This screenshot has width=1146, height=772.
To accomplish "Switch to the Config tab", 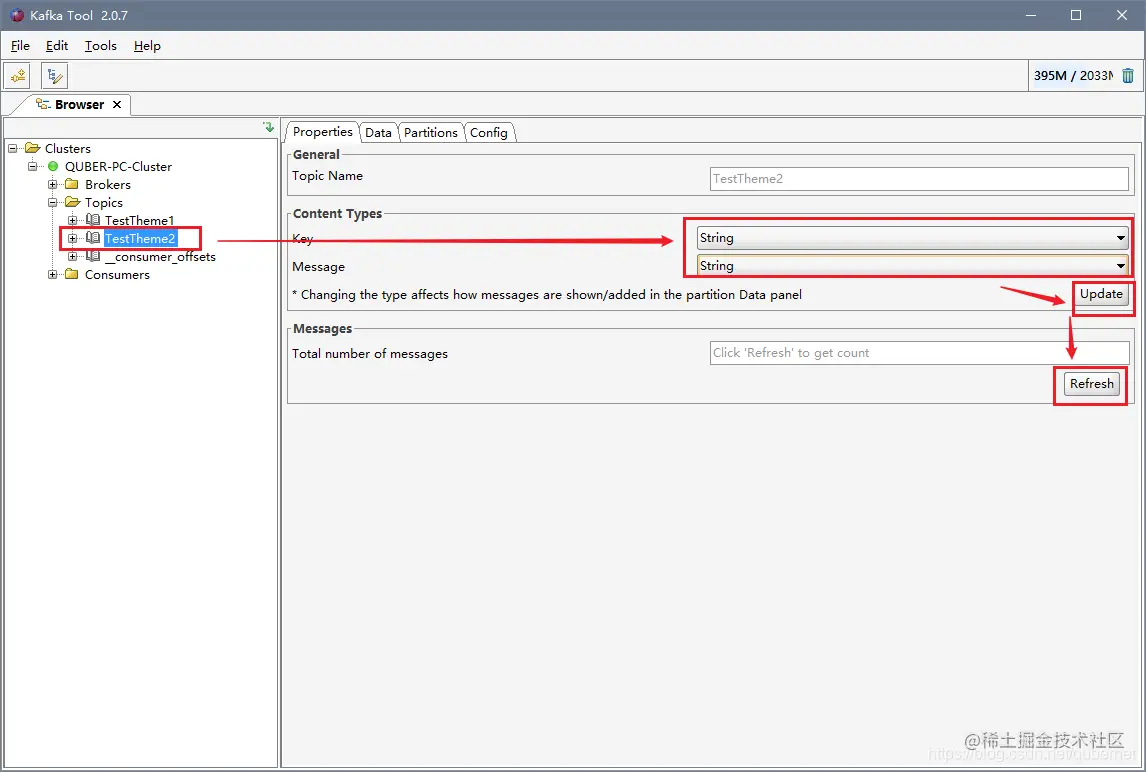I will click(x=488, y=132).
